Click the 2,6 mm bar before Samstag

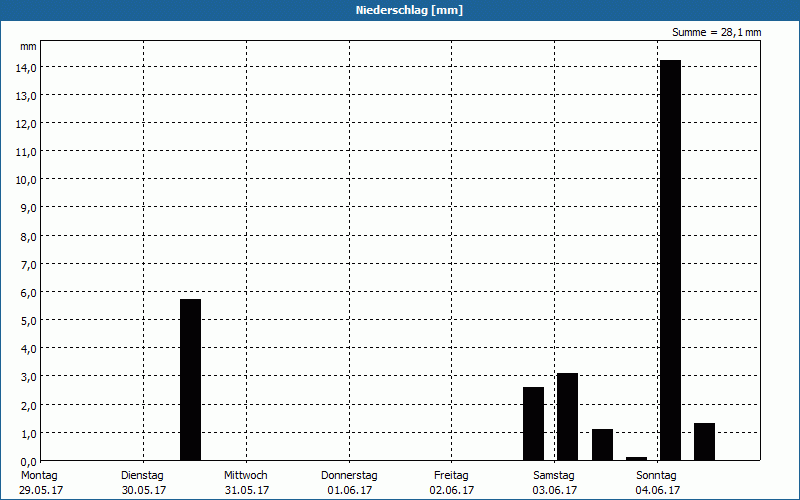coord(534,424)
